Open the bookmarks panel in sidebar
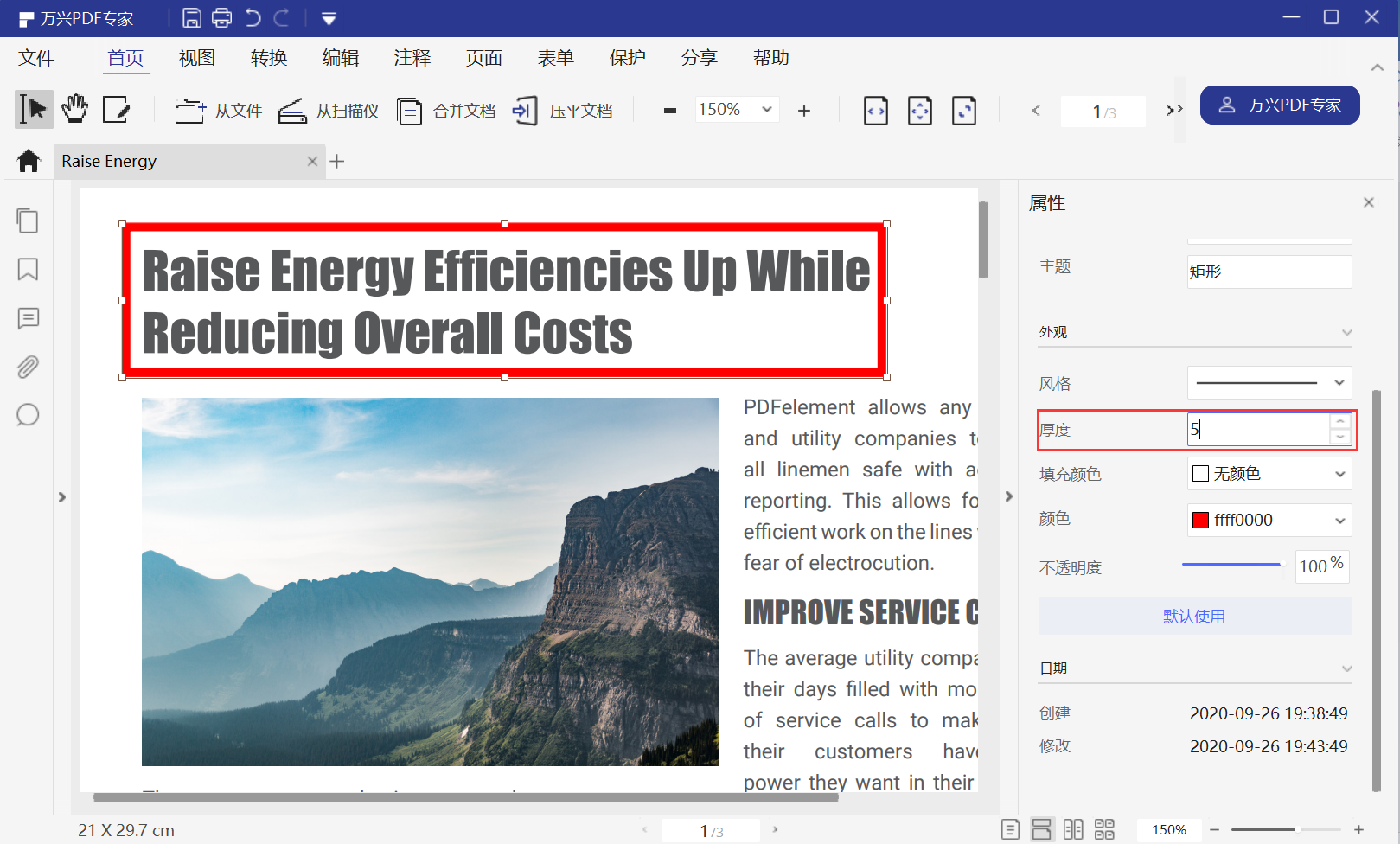 [x=28, y=270]
